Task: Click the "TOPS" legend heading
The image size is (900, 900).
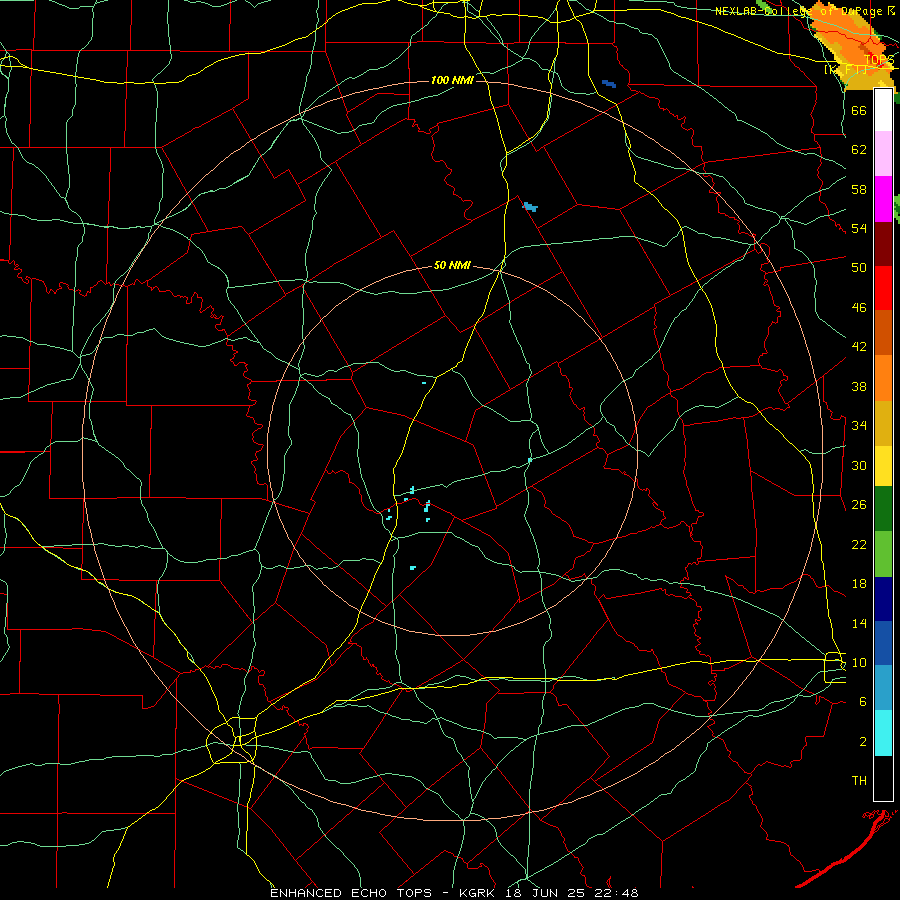Action: (x=879, y=60)
